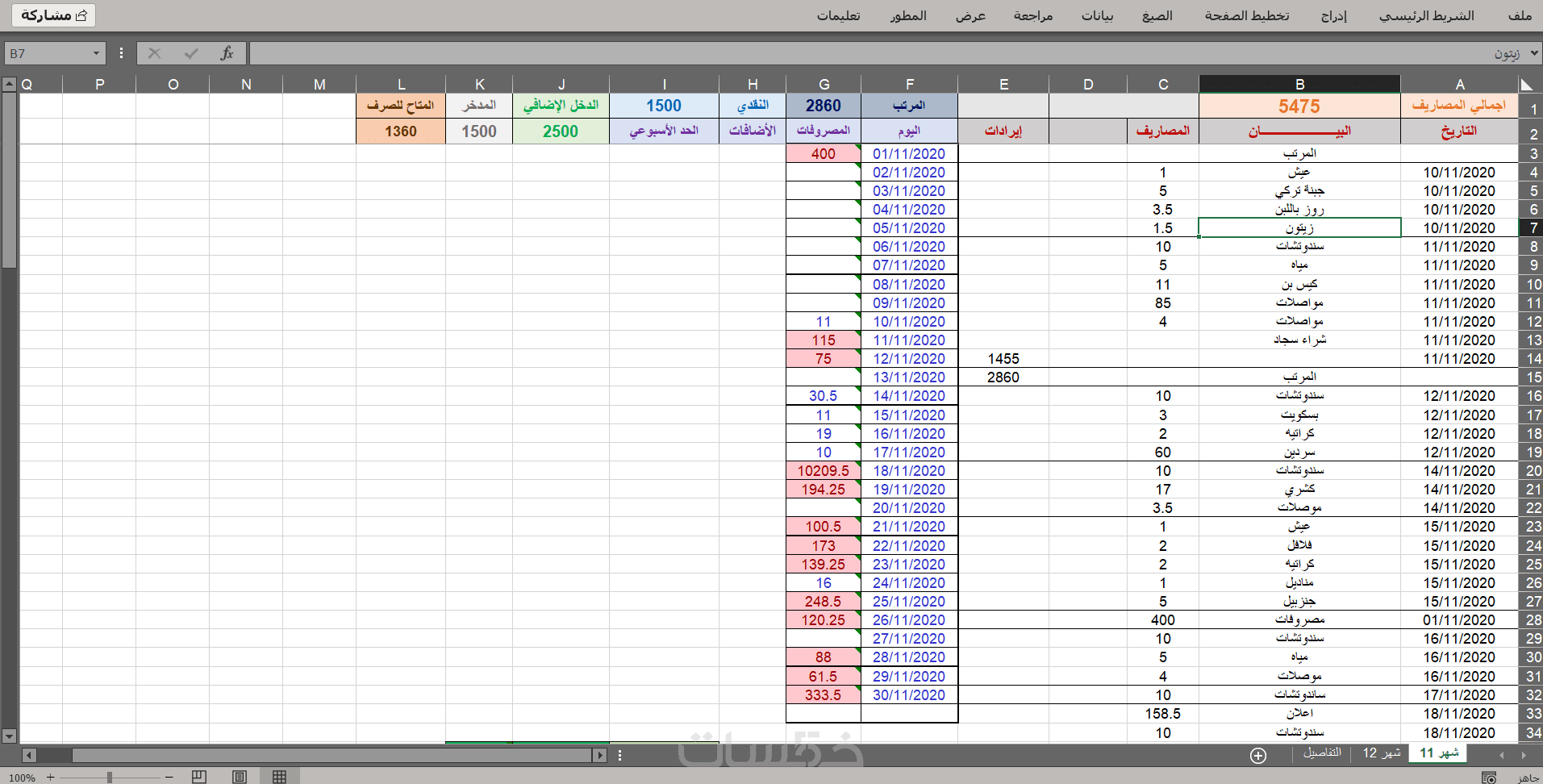This screenshot has height=784, width=1543.
Task: Switch to the شهر 12 sheet tab
Action: (1382, 753)
